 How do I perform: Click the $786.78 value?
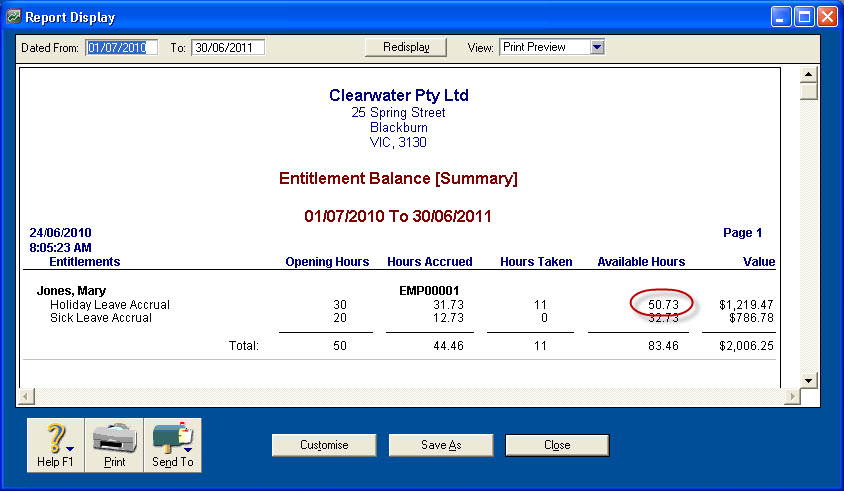pos(751,318)
